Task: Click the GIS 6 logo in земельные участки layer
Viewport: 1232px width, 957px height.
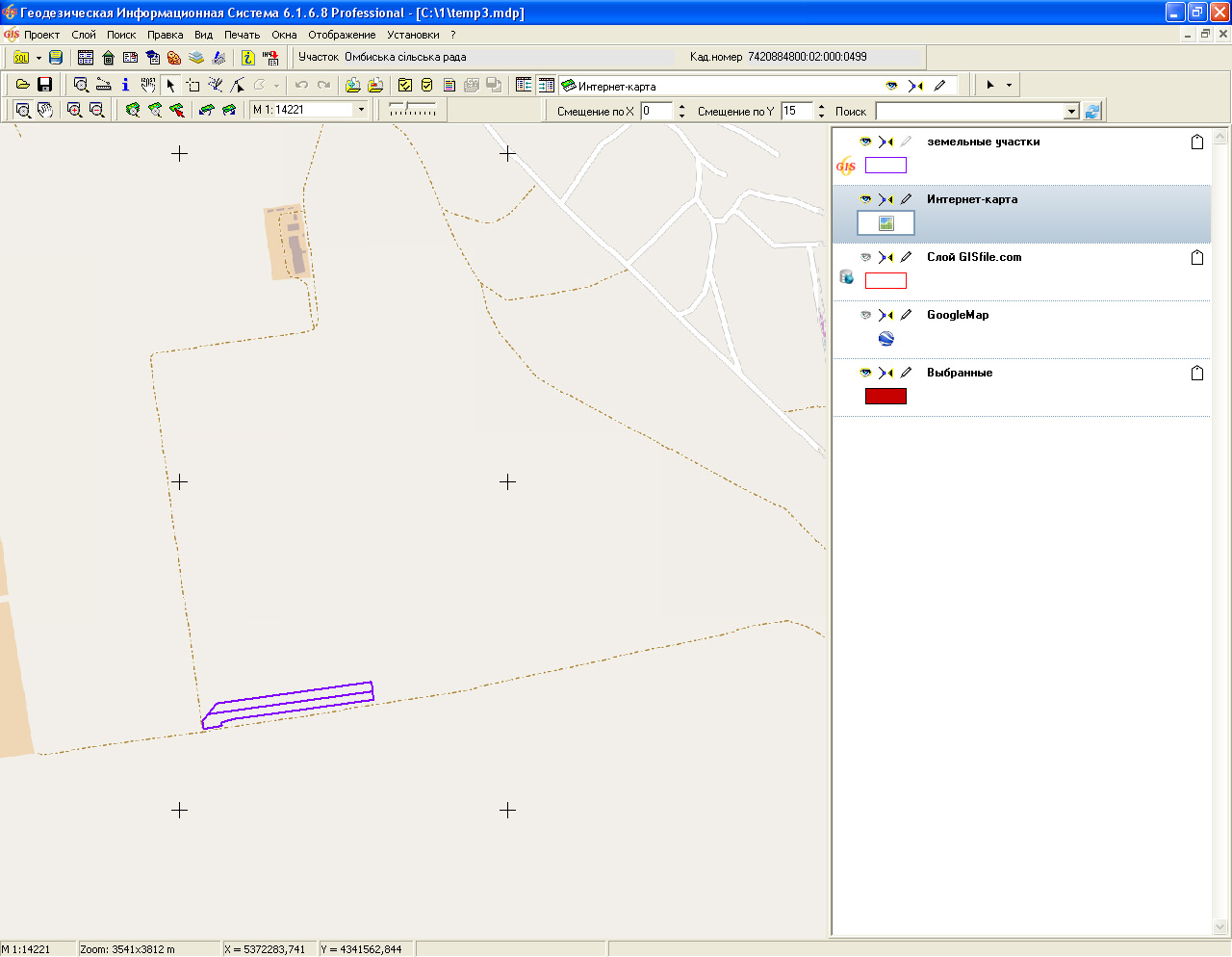Action: [846, 166]
